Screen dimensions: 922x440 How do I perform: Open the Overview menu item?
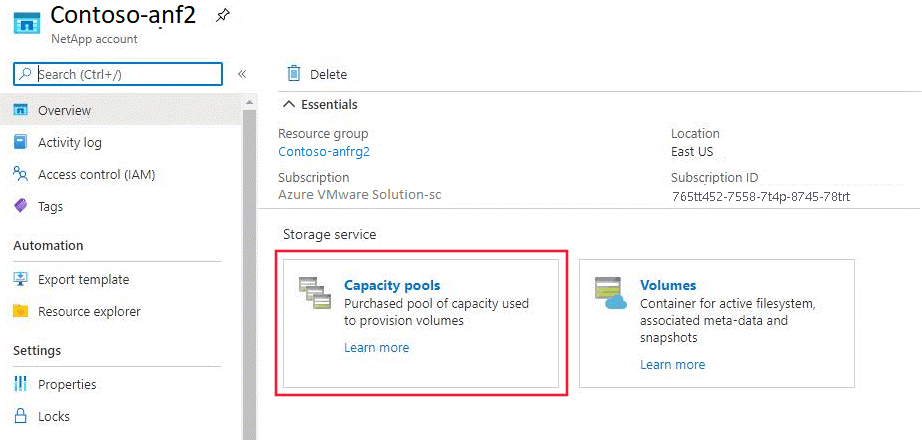64,110
